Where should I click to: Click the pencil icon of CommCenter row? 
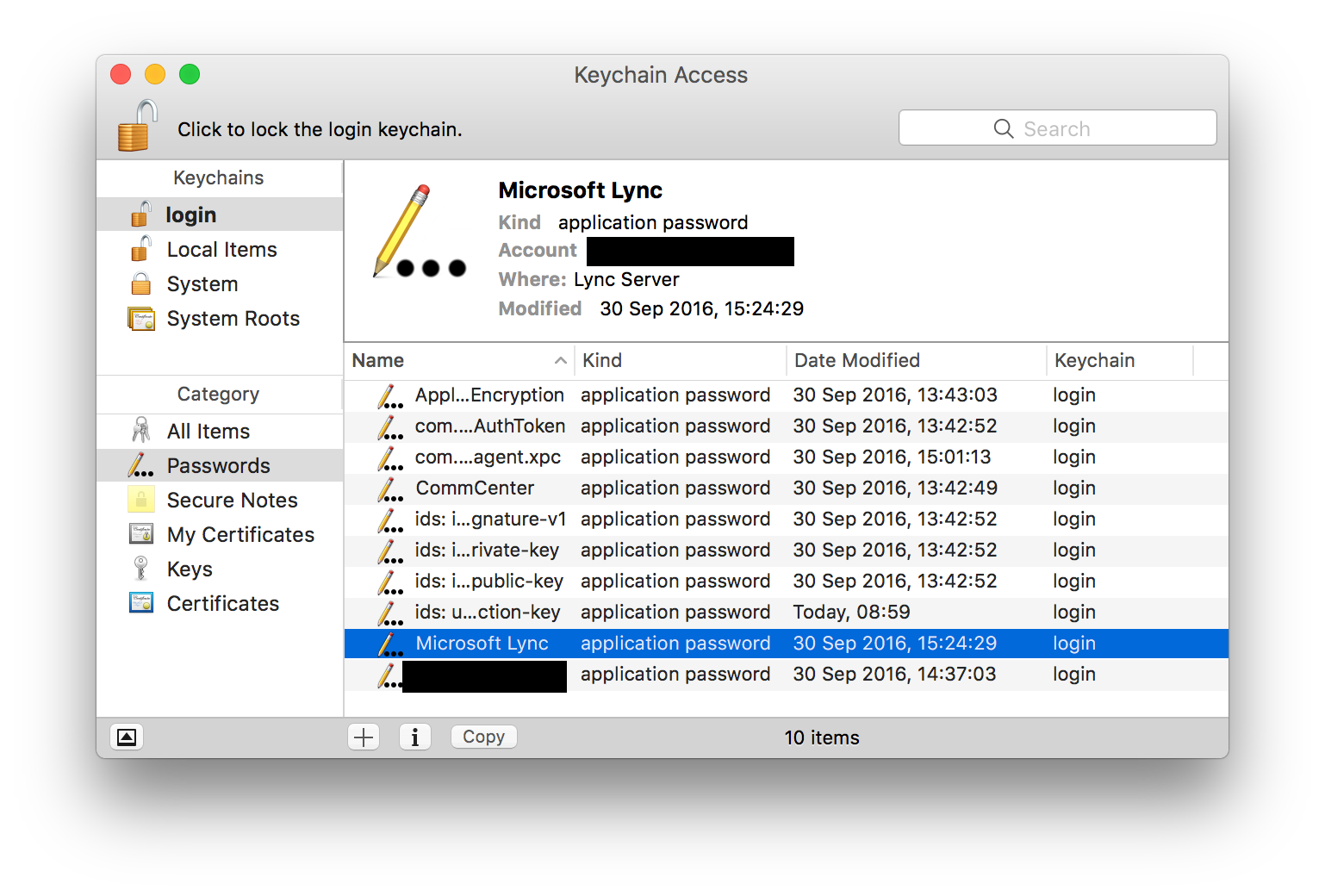(389, 489)
